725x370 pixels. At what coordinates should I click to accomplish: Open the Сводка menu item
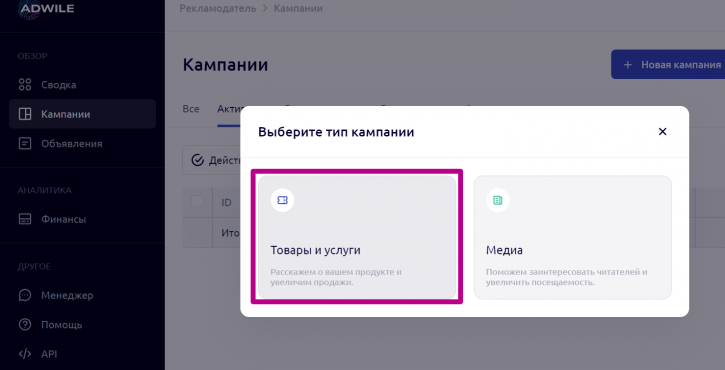[x=82, y=85]
